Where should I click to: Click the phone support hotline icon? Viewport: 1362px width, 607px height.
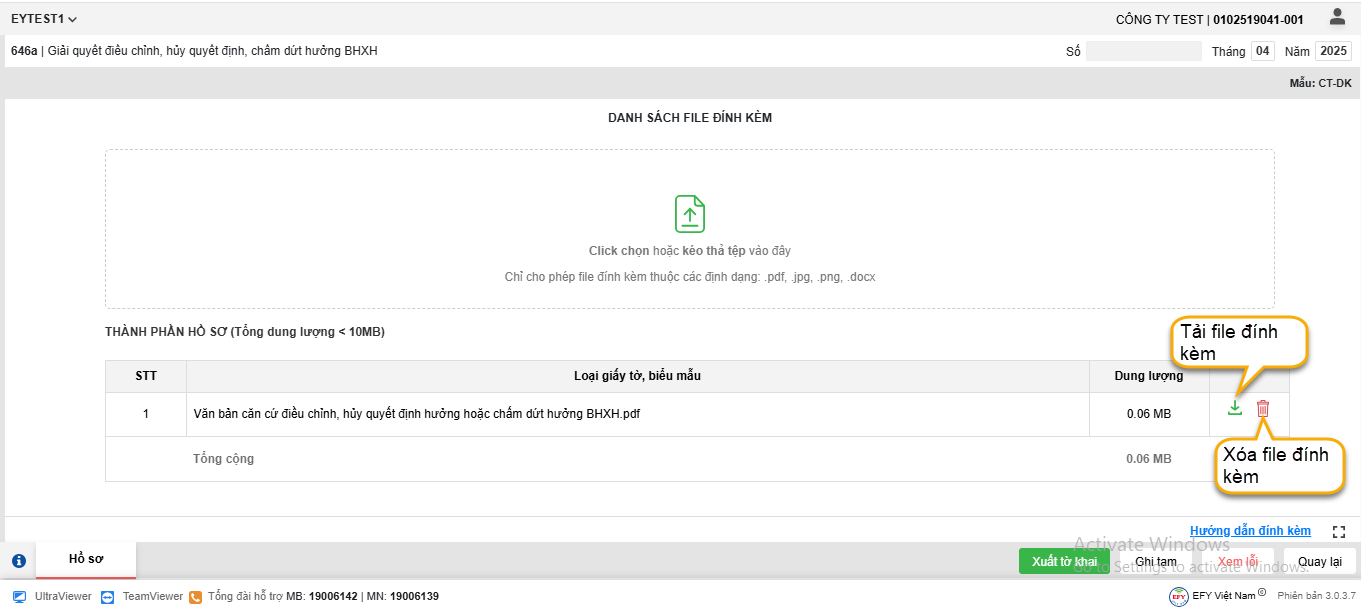pos(196,597)
